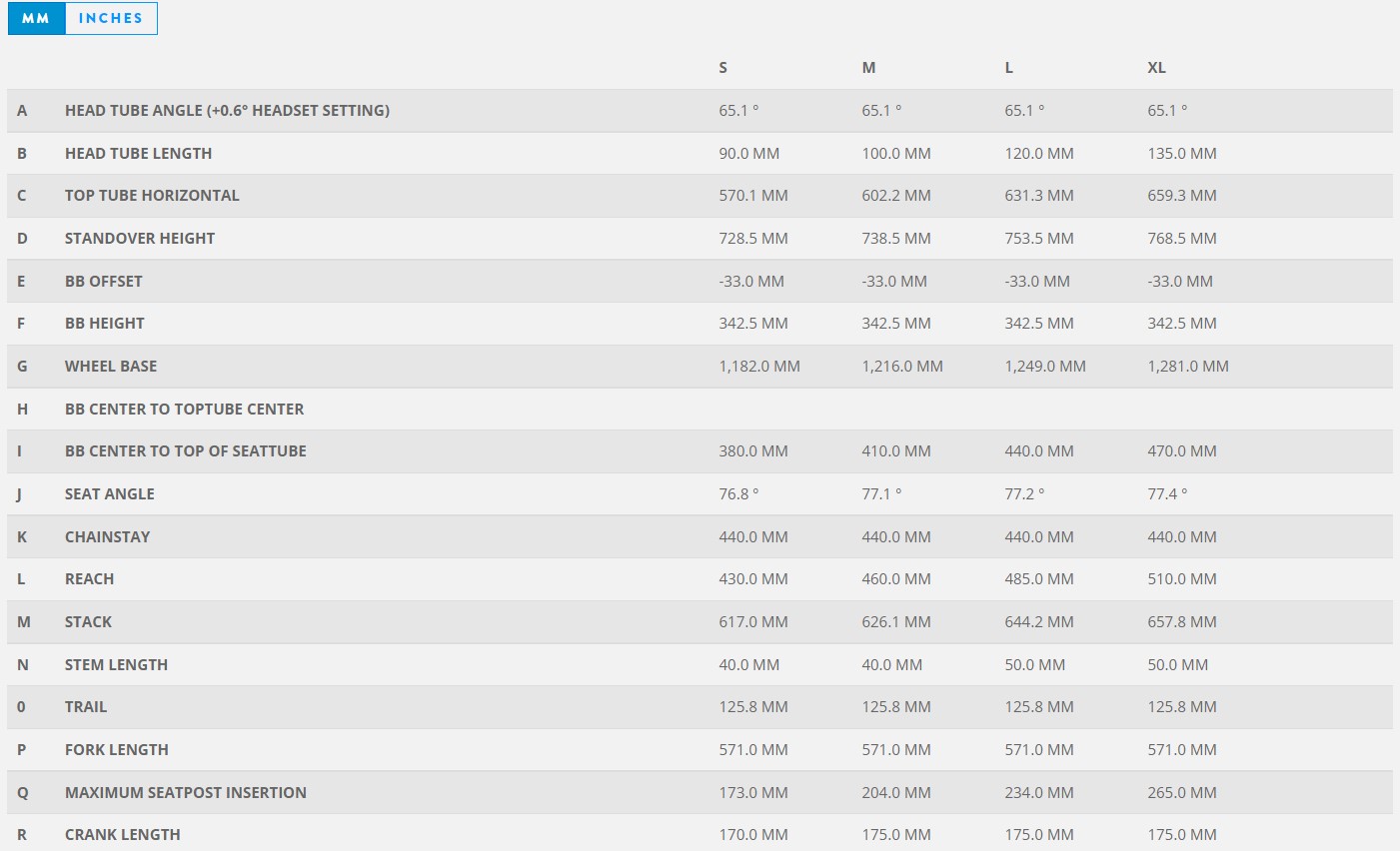Click the Head Tube Length row label
The image size is (1400, 851).
(x=138, y=154)
